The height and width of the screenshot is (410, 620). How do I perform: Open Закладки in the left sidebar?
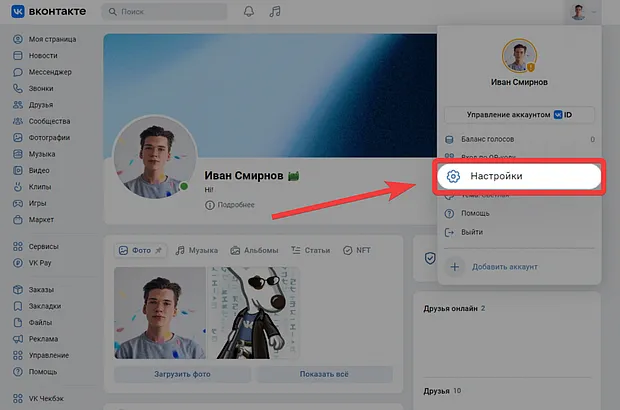tap(46, 306)
